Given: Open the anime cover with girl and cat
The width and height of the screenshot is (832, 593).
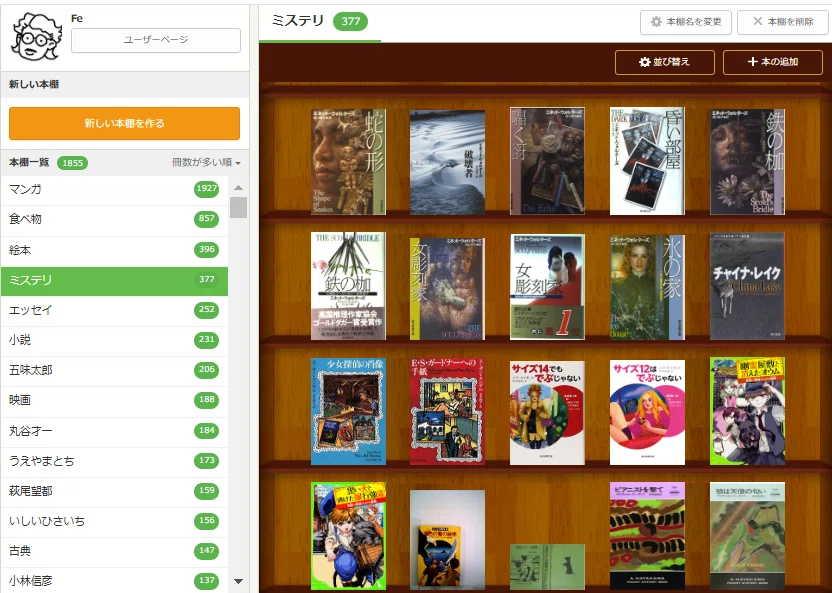Looking at the screenshot, I should 348,536.
